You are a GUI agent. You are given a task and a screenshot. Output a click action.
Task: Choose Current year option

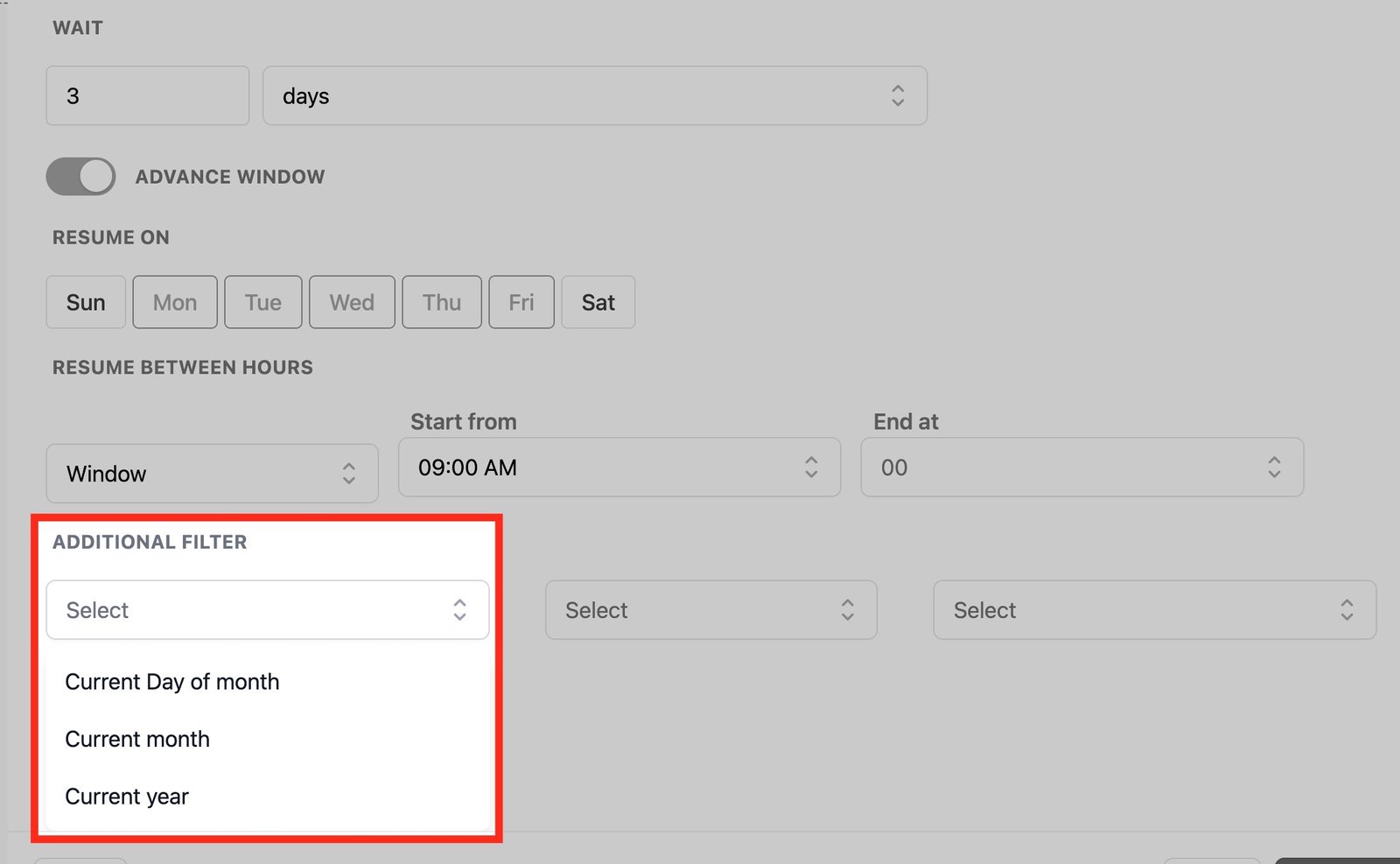click(127, 797)
